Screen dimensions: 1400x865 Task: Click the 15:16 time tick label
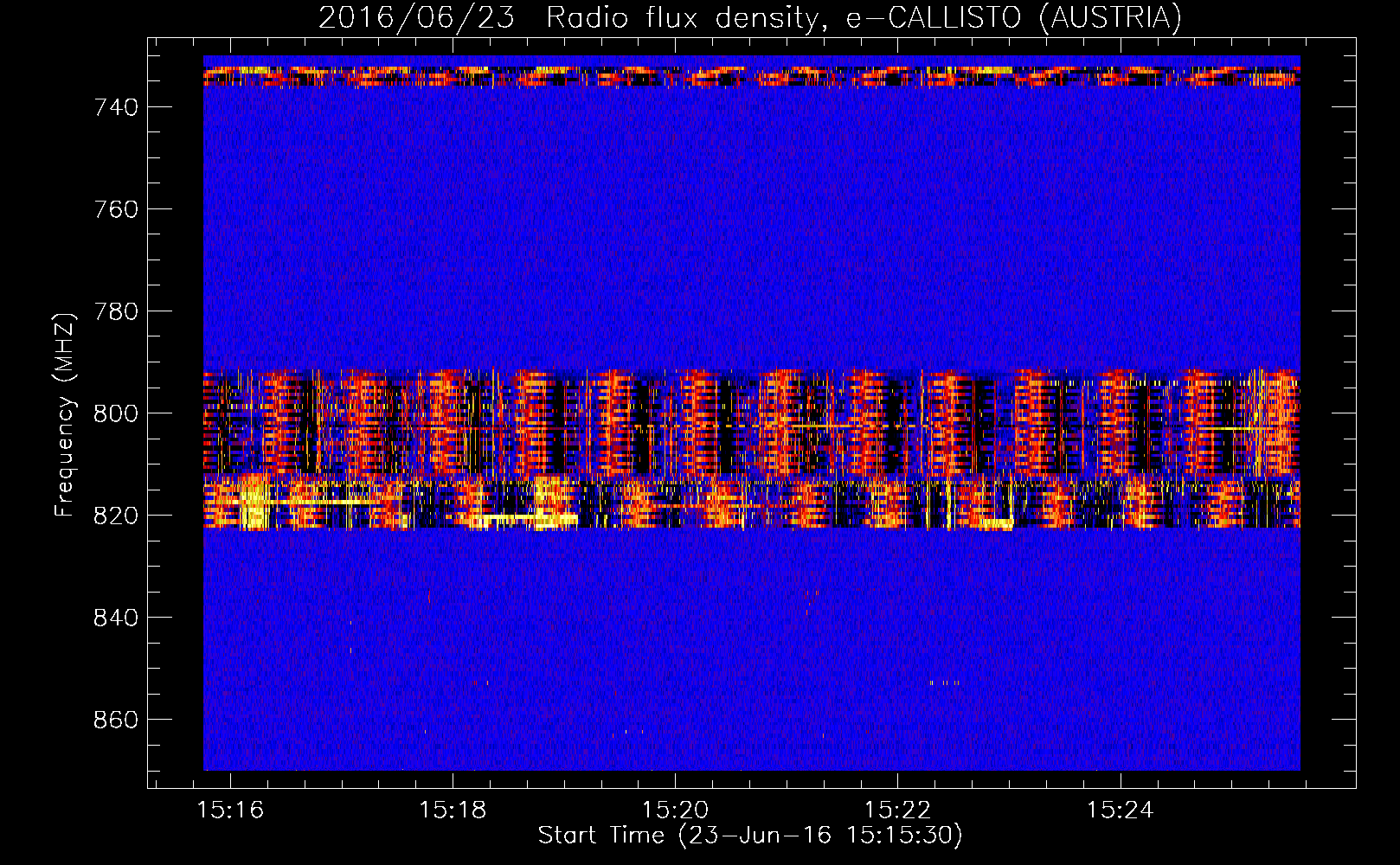[230, 810]
